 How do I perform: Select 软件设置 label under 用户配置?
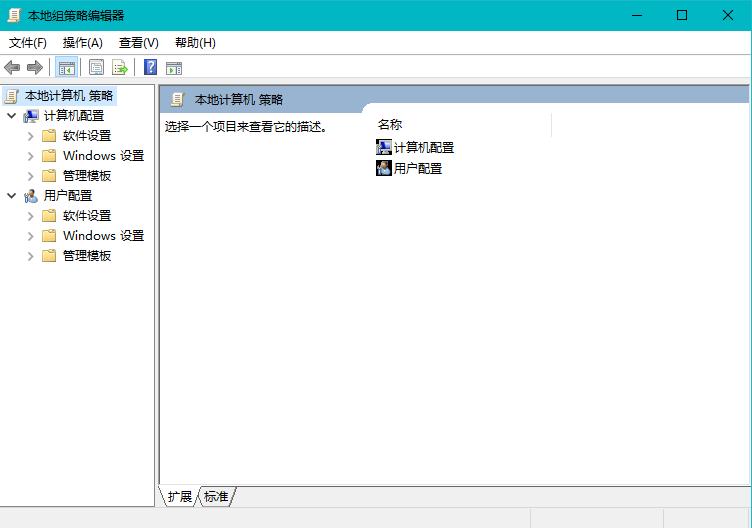coord(87,216)
